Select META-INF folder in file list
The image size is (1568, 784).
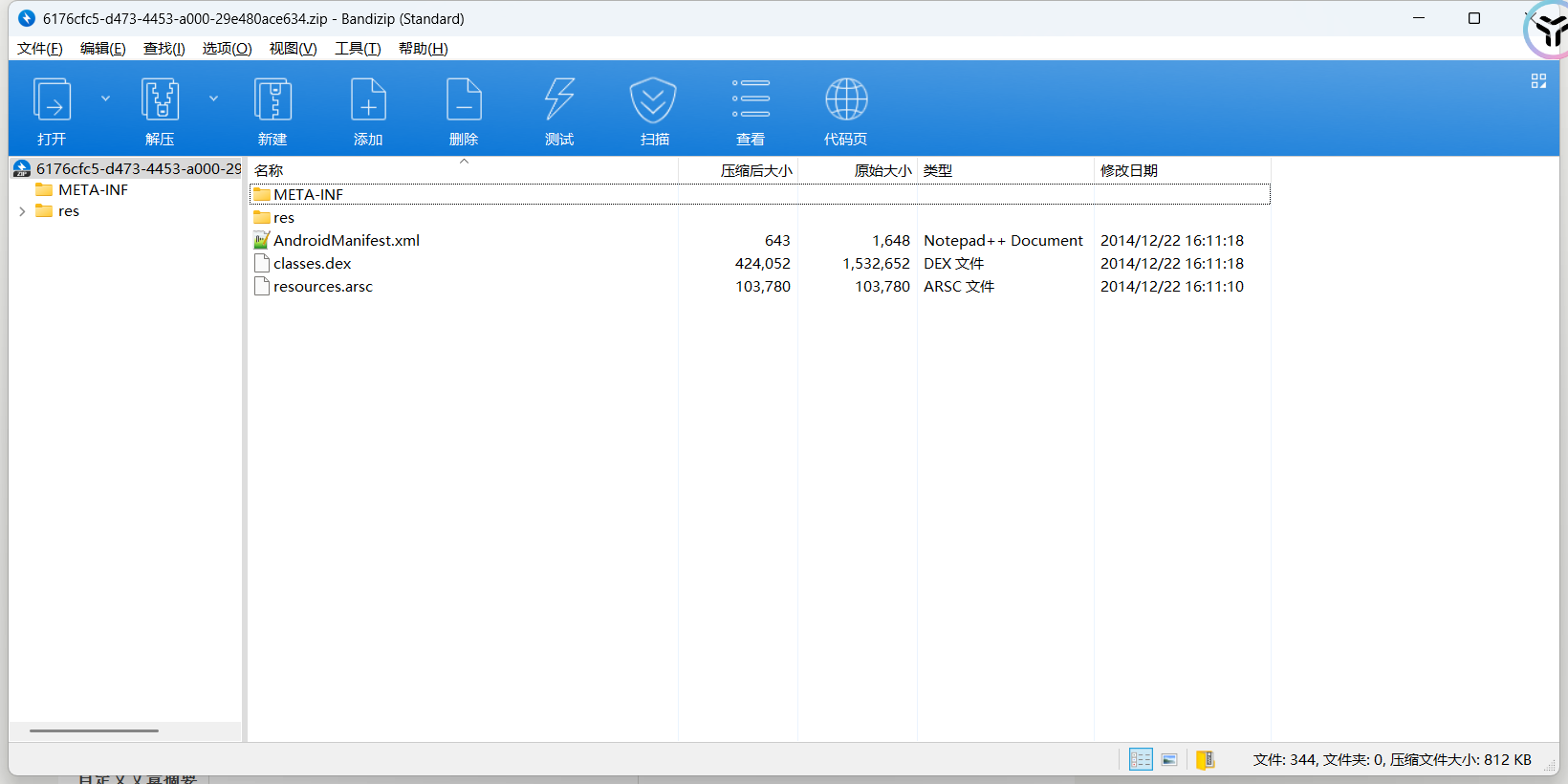(760, 194)
